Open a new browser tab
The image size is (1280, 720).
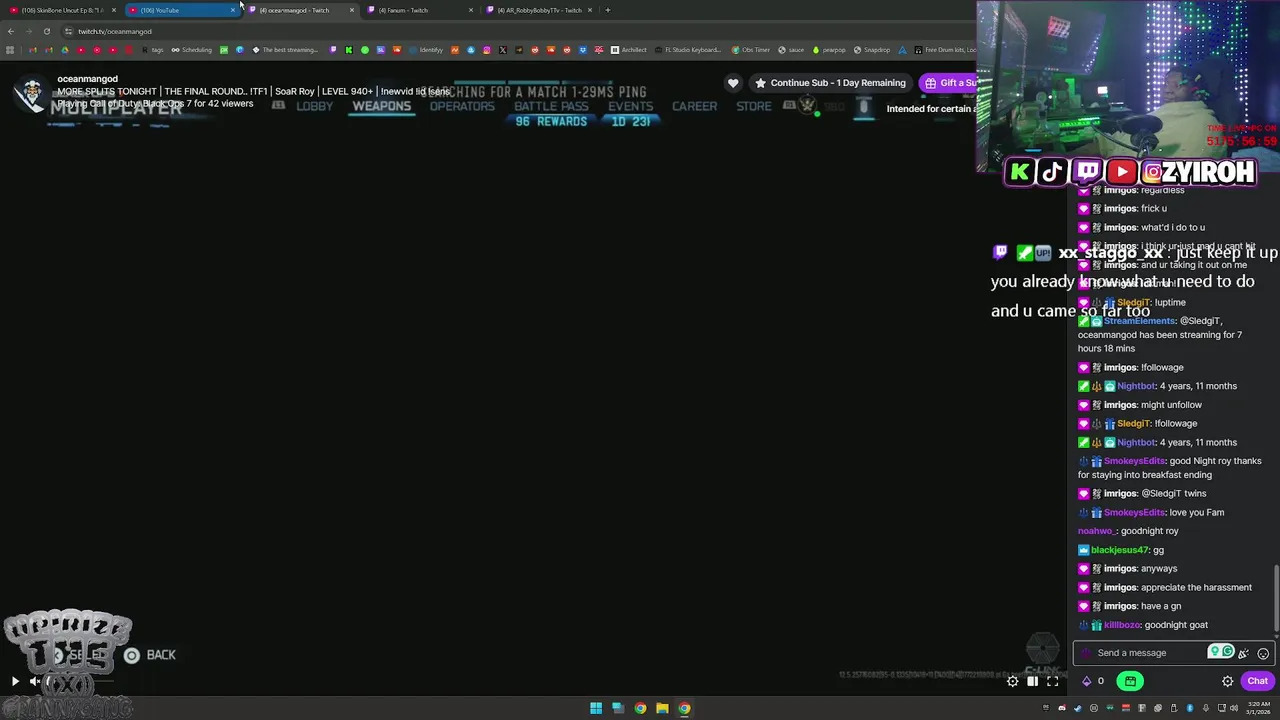(607, 10)
